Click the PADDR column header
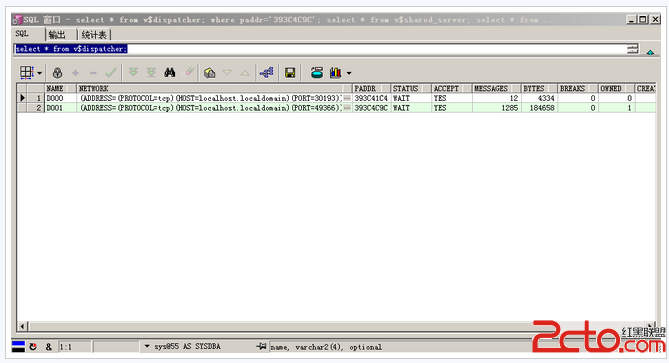669x363 pixels. tap(371, 88)
